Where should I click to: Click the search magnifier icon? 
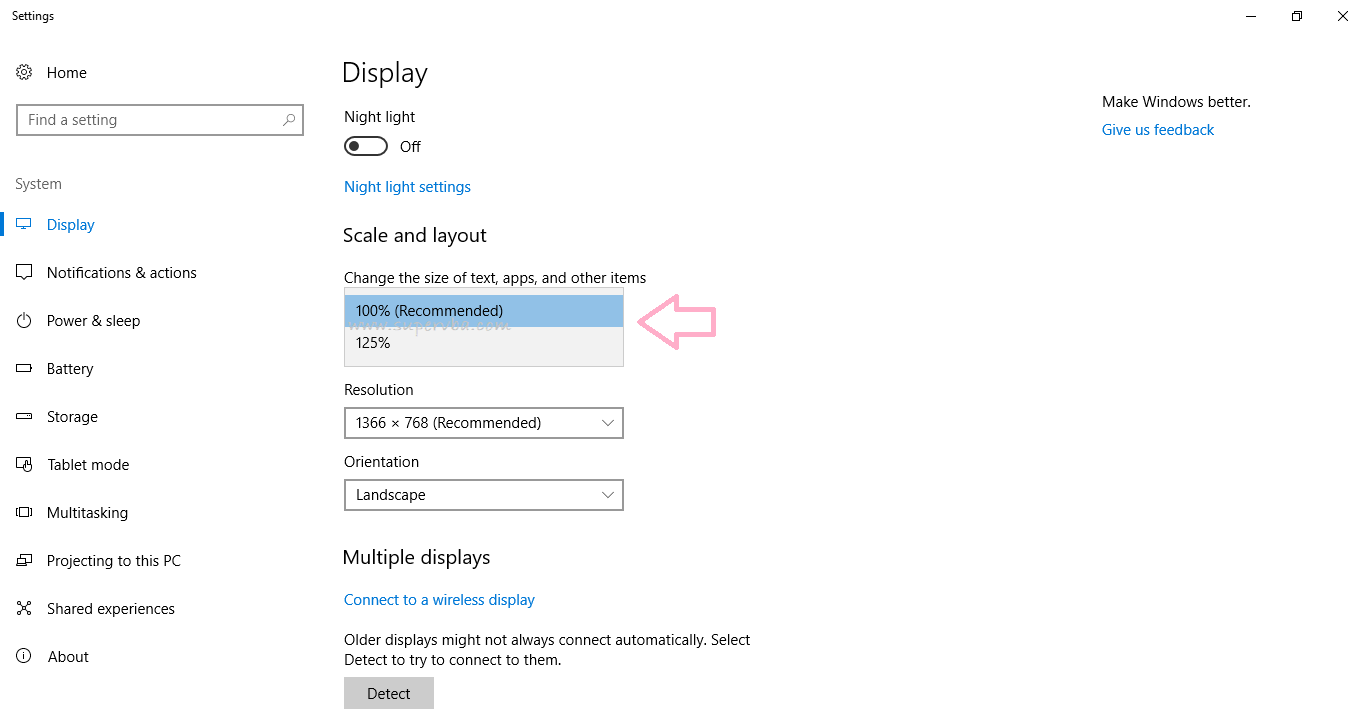point(289,120)
